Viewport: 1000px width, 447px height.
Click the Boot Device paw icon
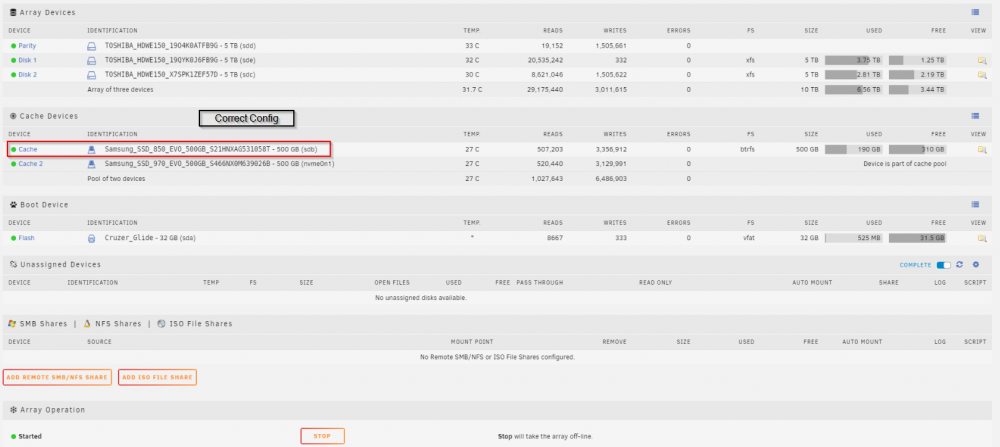(x=13, y=205)
